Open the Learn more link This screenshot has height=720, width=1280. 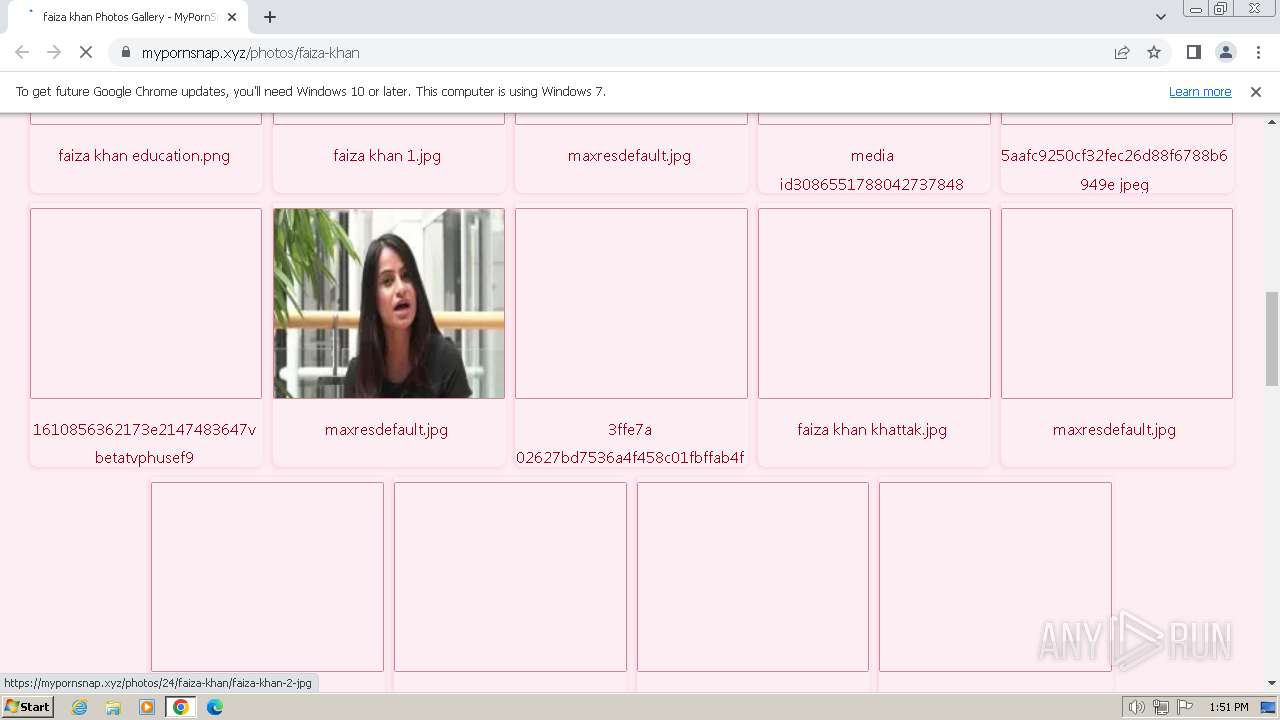[x=1200, y=91]
